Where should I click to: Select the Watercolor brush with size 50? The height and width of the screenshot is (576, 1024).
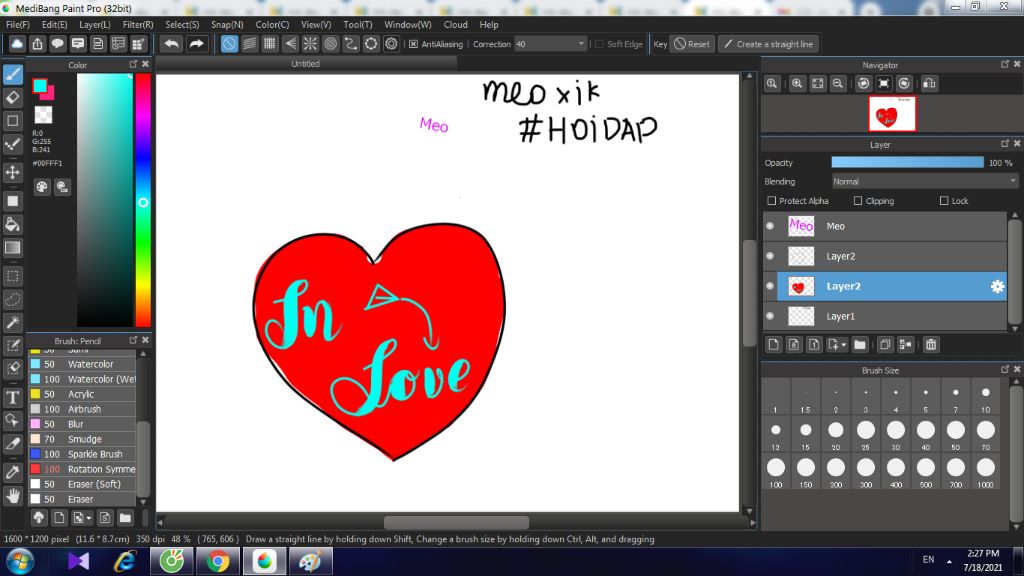click(x=82, y=364)
